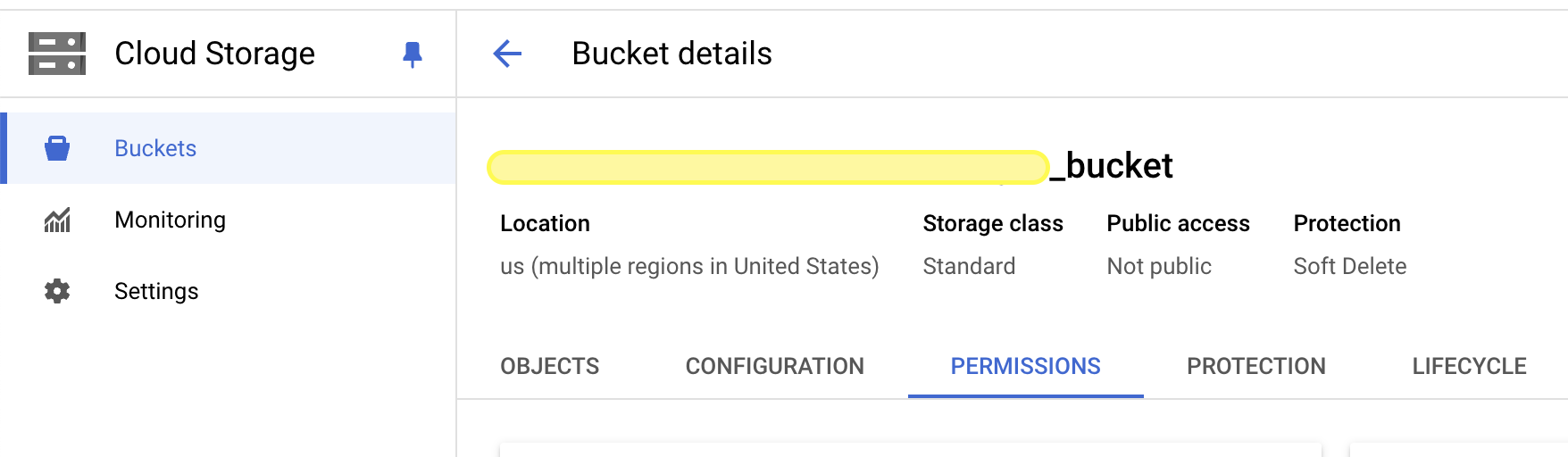1568x457 pixels.
Task: Click the Monitoring chart icon
Action: pyautogui.click(x=57, y=220)
